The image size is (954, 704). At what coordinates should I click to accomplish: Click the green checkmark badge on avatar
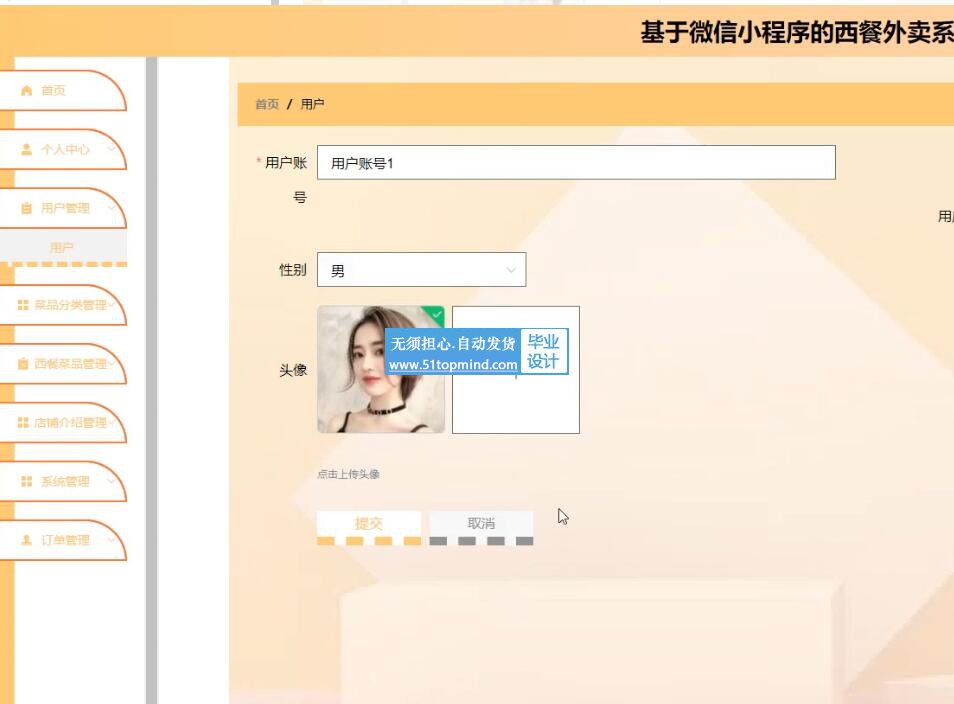click(436, 314)
